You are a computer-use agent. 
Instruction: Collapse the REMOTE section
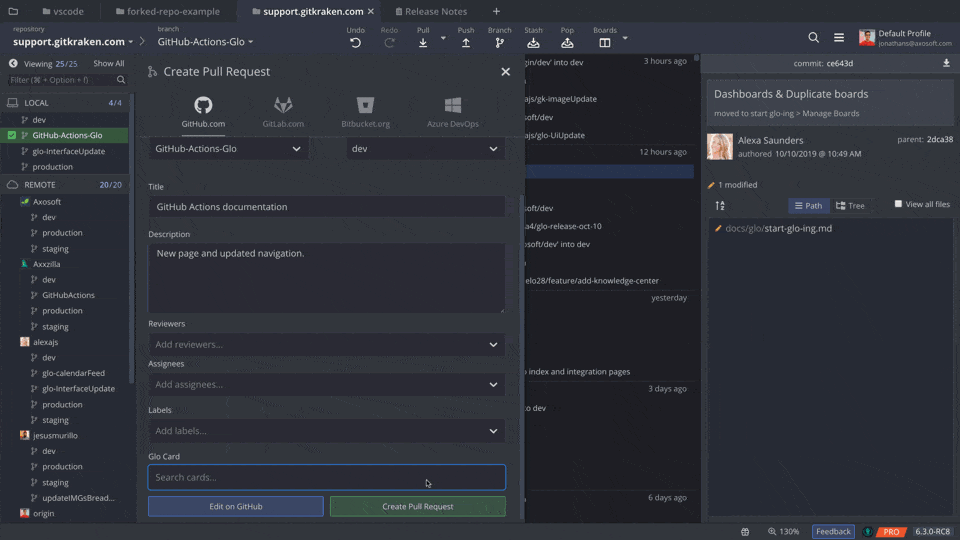[64, 184]
